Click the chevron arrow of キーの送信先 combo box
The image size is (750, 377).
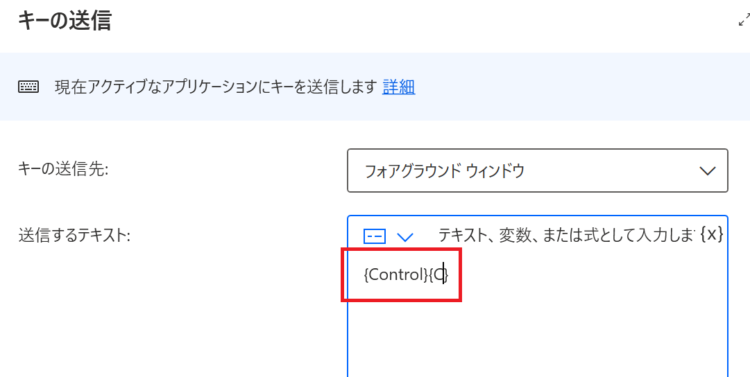point(707,171)
